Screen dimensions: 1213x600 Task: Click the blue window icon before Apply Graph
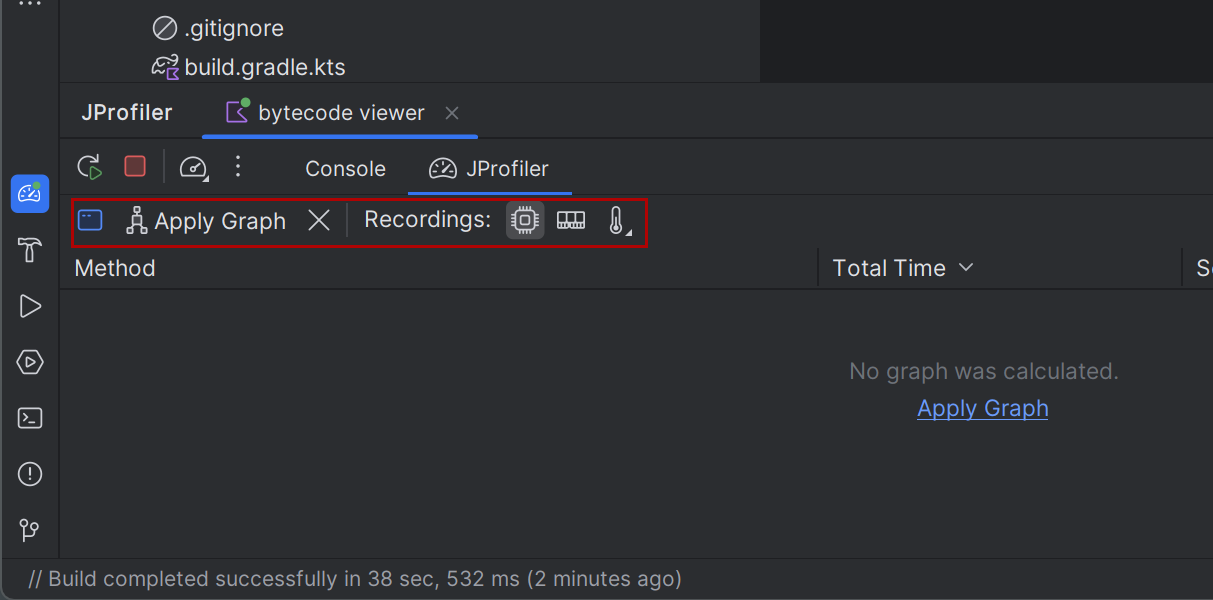tap(90, 220)
